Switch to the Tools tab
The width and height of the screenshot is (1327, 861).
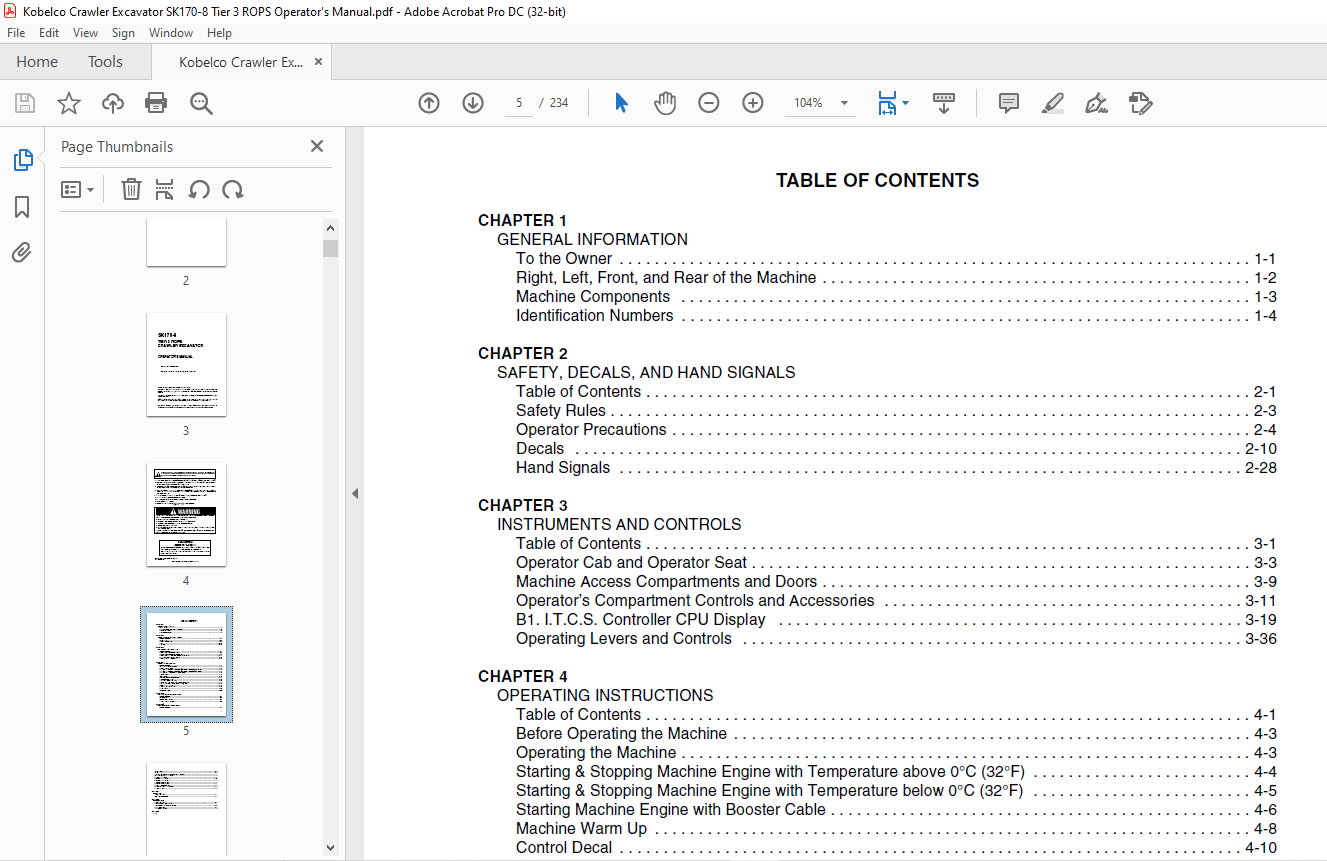click(x=105, y=62)
